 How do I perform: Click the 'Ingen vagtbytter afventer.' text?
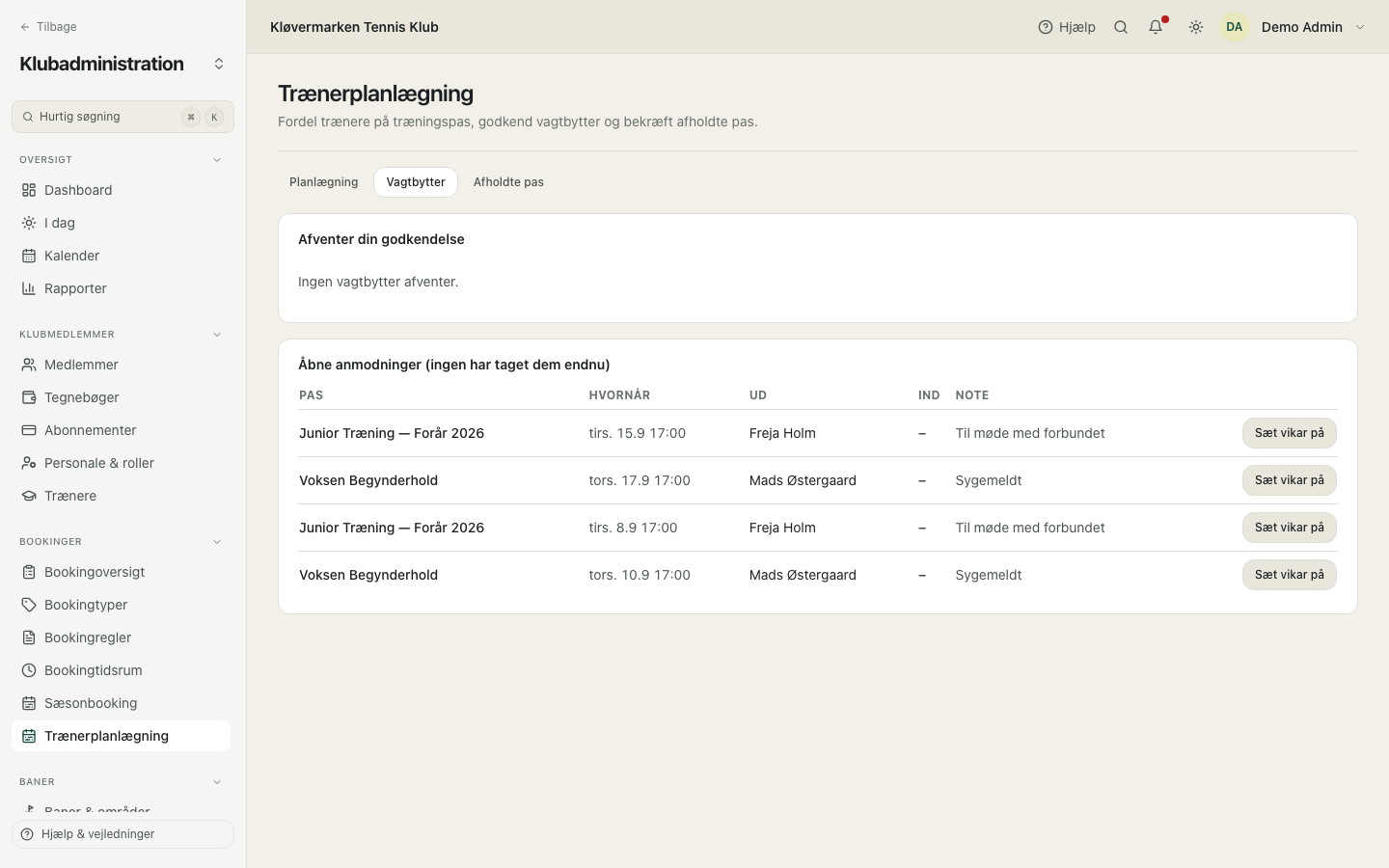378,282
